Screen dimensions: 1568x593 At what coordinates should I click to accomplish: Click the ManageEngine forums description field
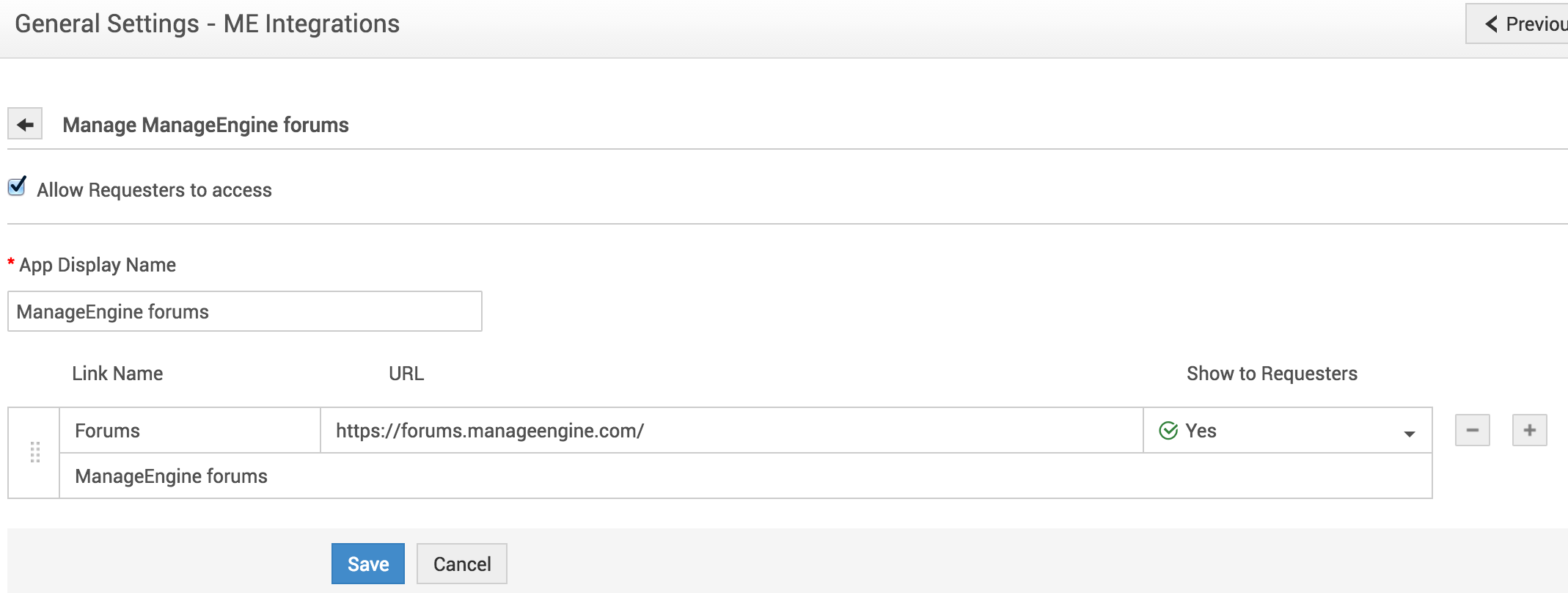tap(745, 476)
